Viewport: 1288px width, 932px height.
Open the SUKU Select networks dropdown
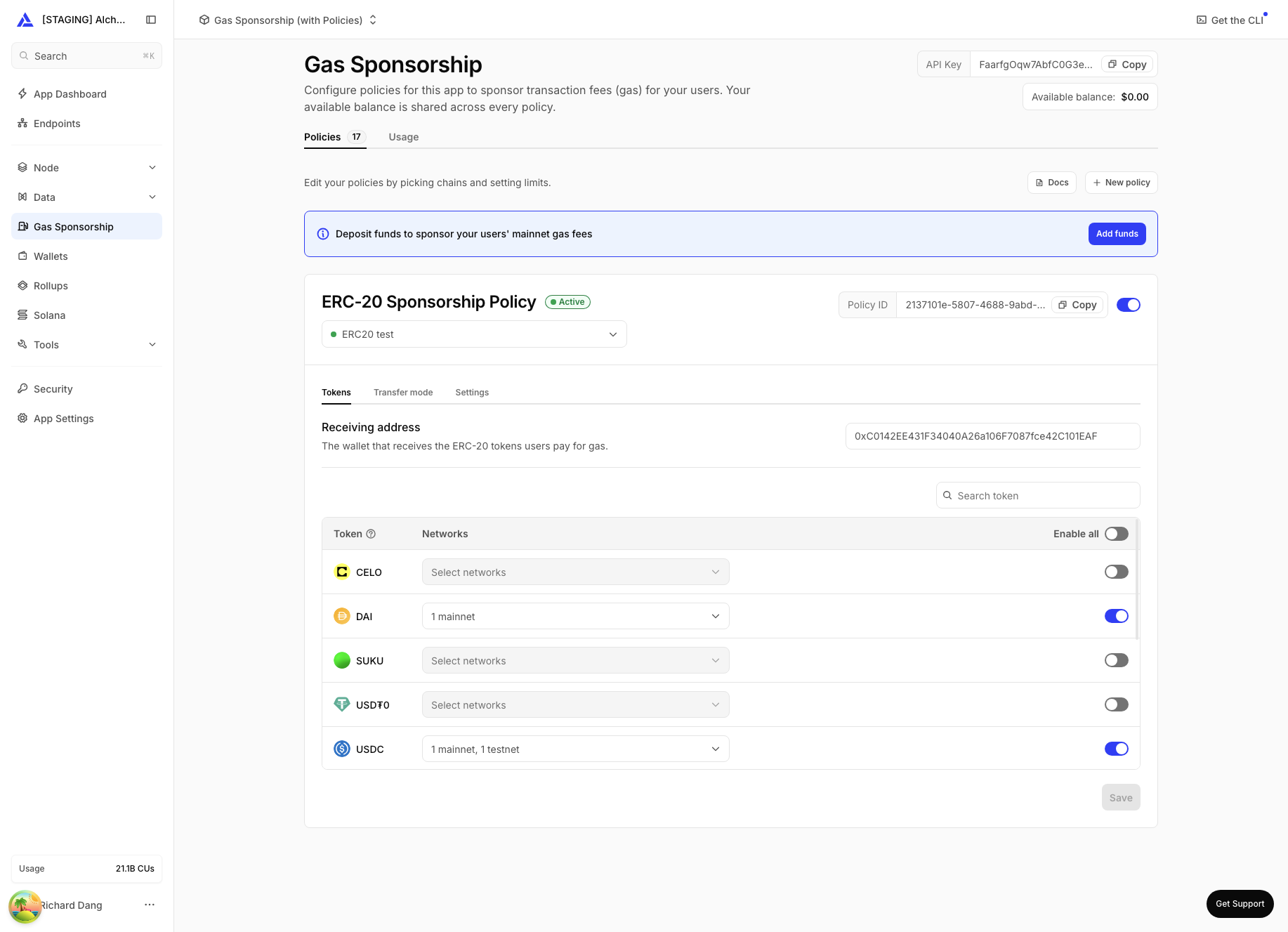[576, 660]
